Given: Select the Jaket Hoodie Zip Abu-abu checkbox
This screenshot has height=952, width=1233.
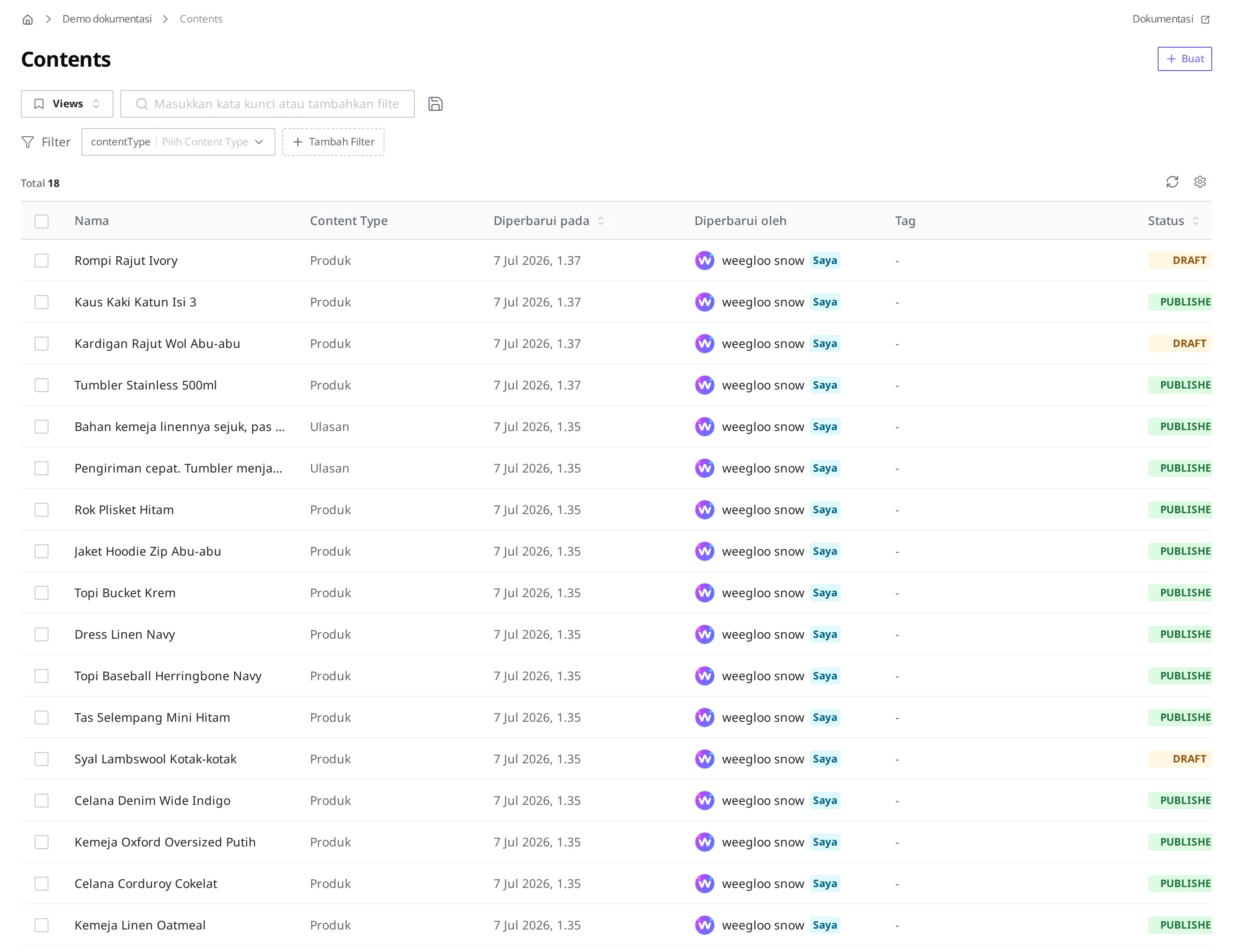Looking at the screenshot, I should coord(41,551).
